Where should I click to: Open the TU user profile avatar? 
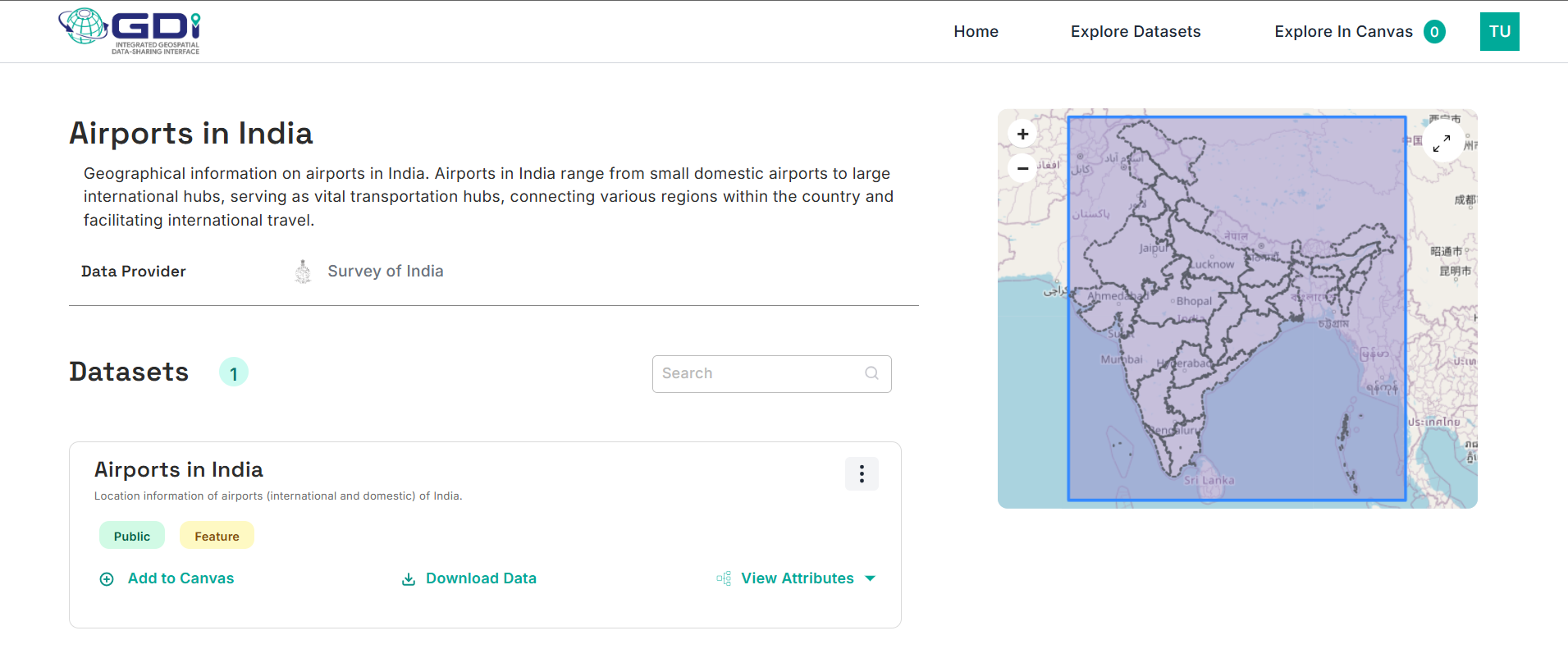pyautogui.click(x=1499, y=31)
